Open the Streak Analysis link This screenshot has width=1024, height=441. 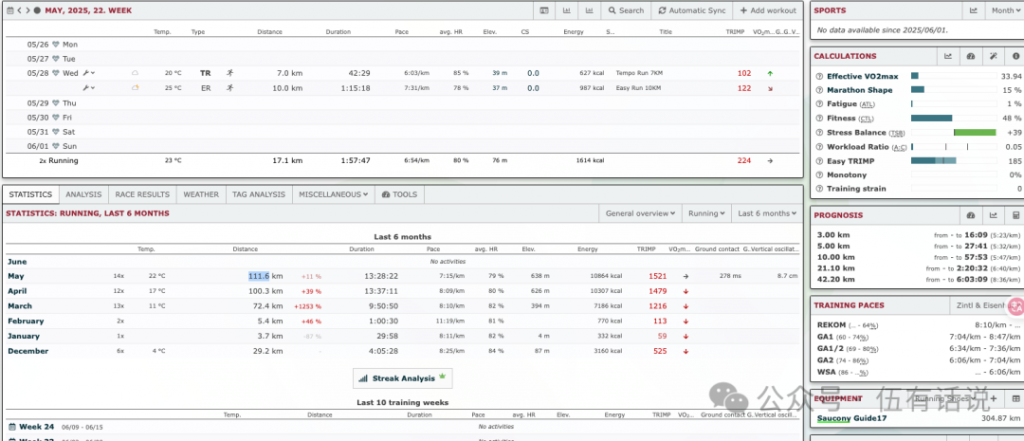coord(402,378)
